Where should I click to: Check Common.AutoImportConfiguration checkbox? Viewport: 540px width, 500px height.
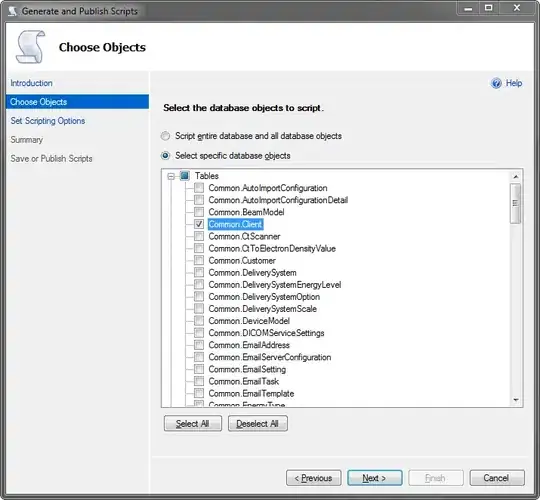[199, 188]
